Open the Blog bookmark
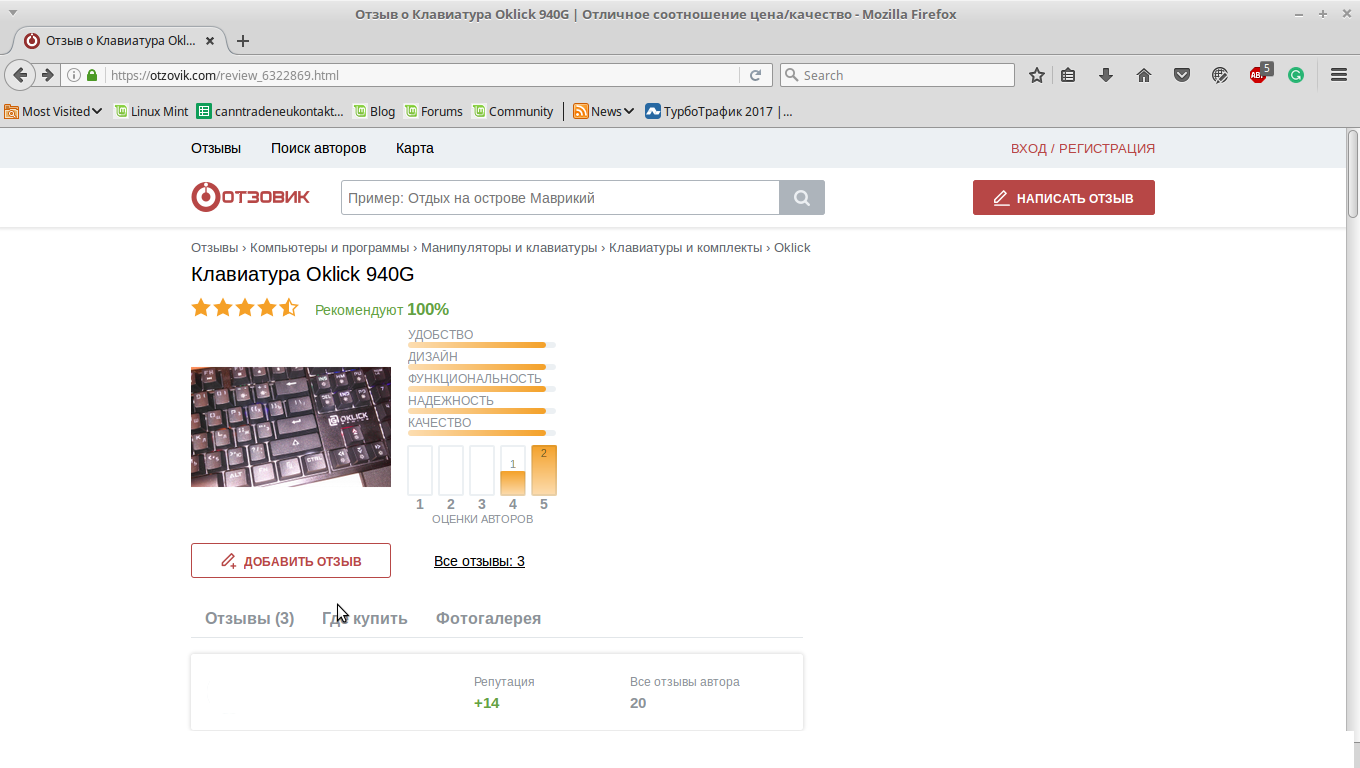Screen dimensions: 1360x768 (x=374, y=111)
